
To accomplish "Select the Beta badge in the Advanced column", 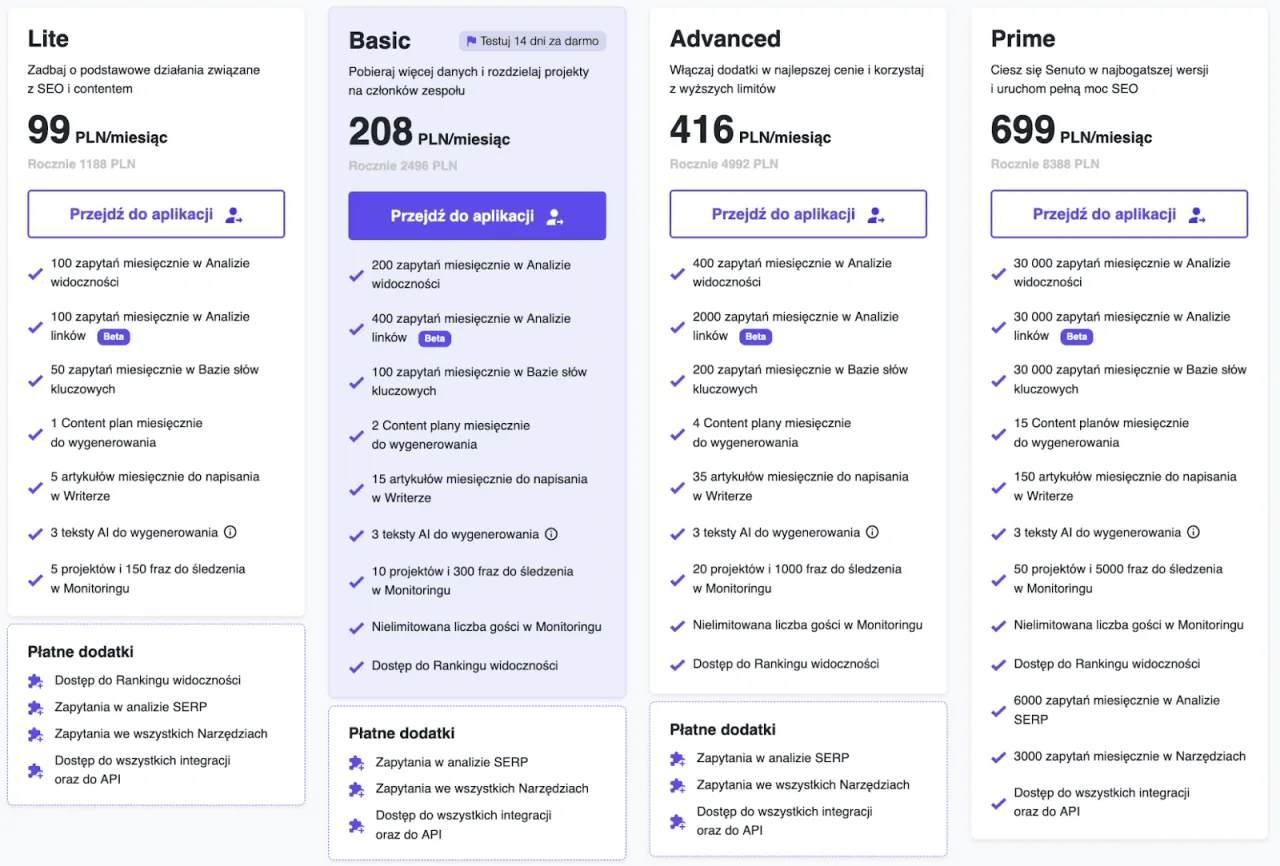I will coord(756,337).
